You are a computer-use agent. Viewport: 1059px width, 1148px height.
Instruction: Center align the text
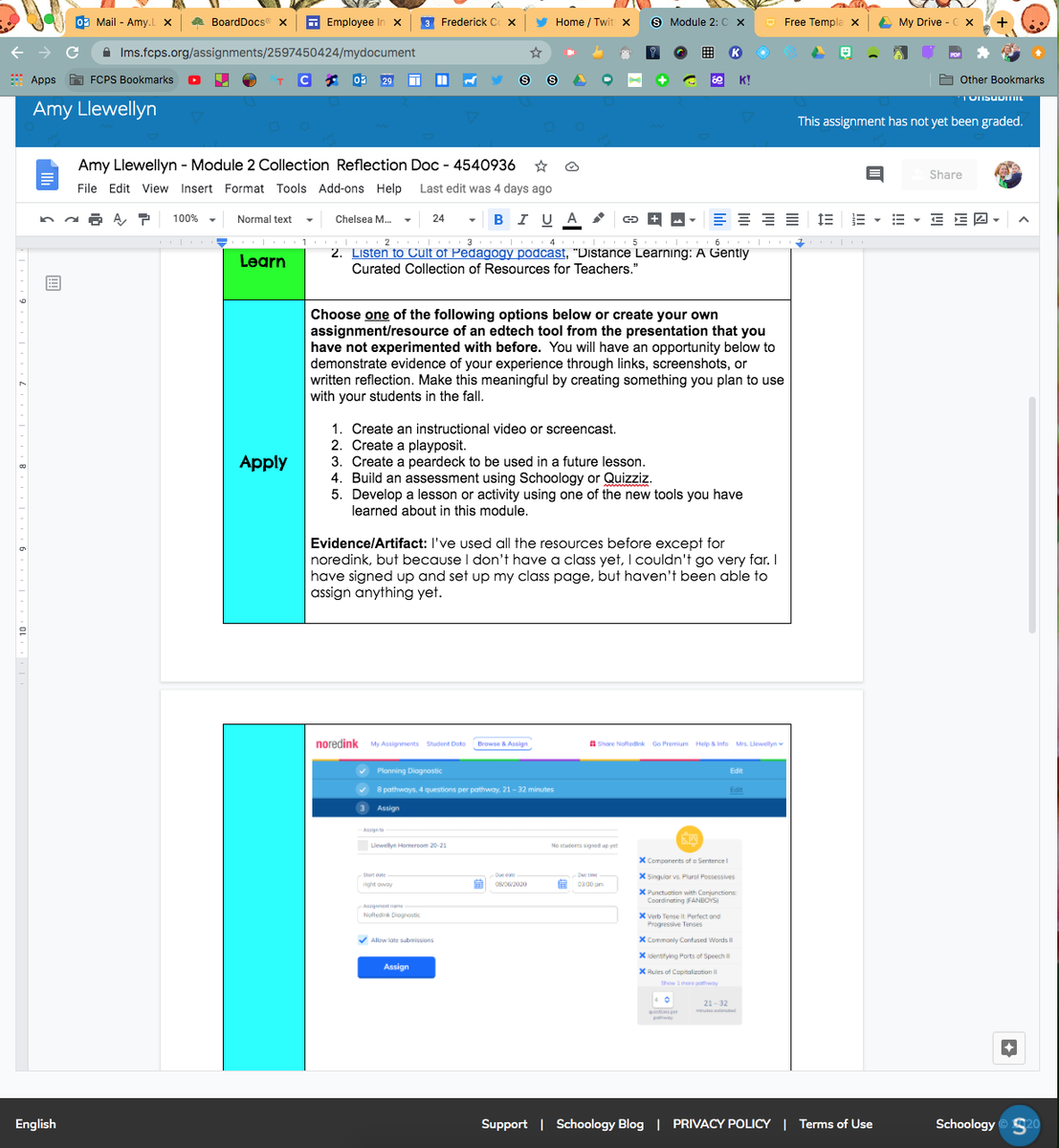point(743,219)
